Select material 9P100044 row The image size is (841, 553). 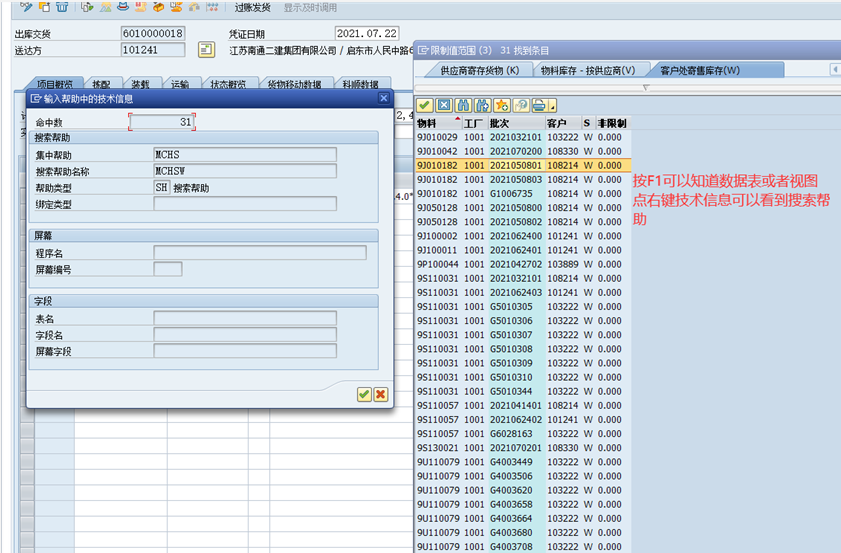coord(523,264)
